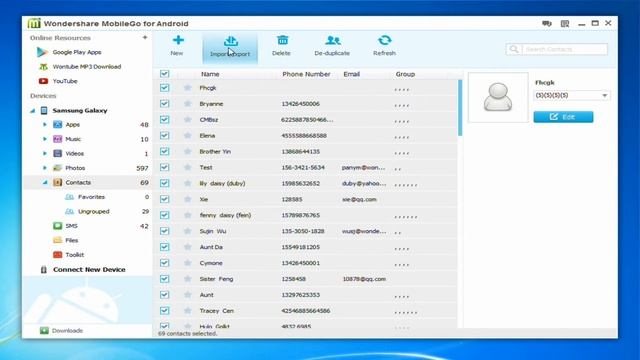The image size is (640, 360).
Task: Open the Import/Export toolbar button
Action: (230, 48)
